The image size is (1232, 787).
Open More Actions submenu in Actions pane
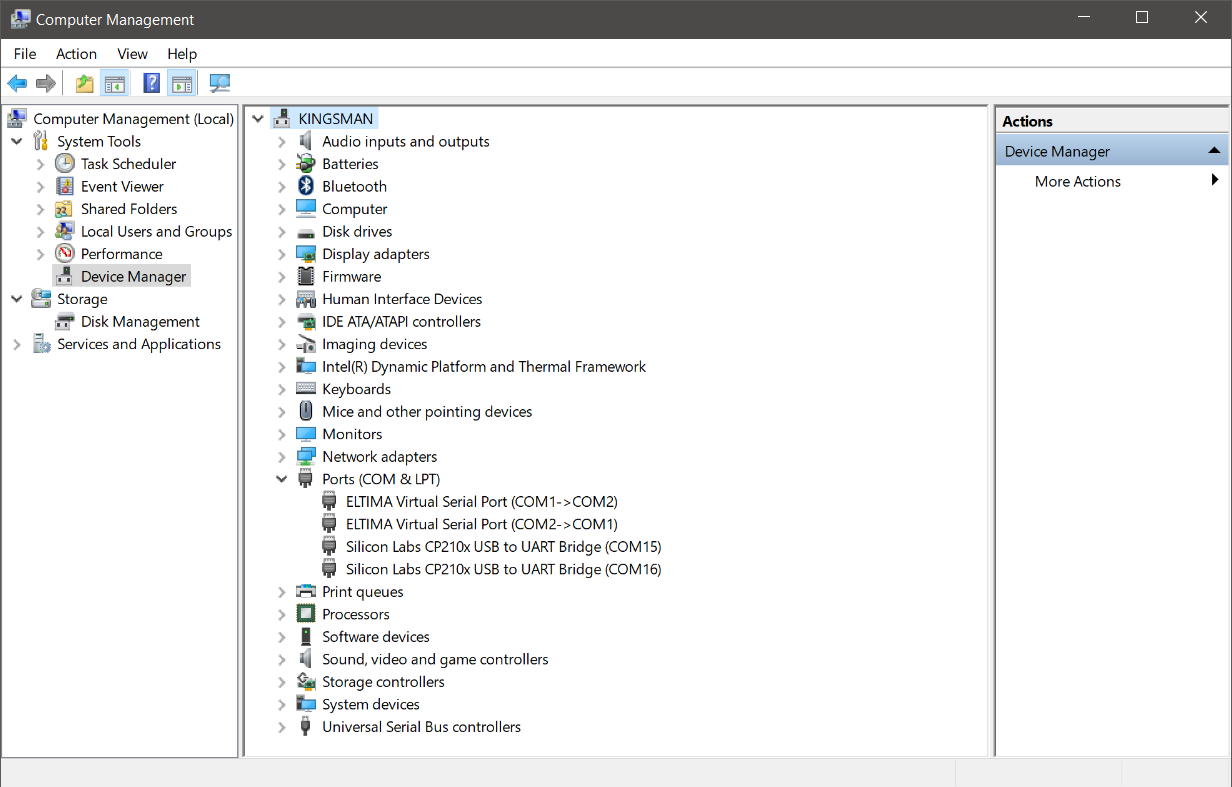[1077, 181]
